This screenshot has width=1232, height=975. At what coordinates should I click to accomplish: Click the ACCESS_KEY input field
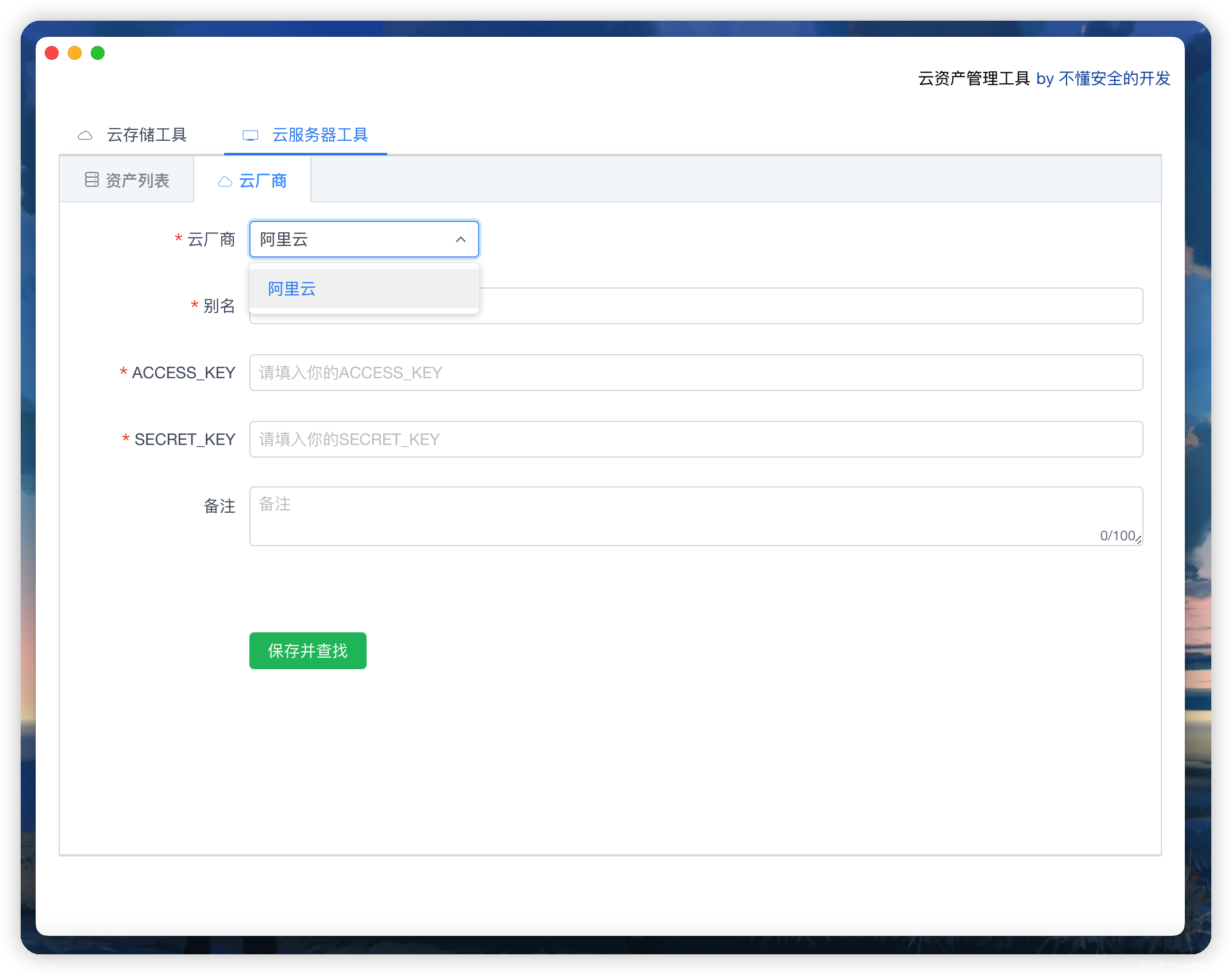coord(690,373)
